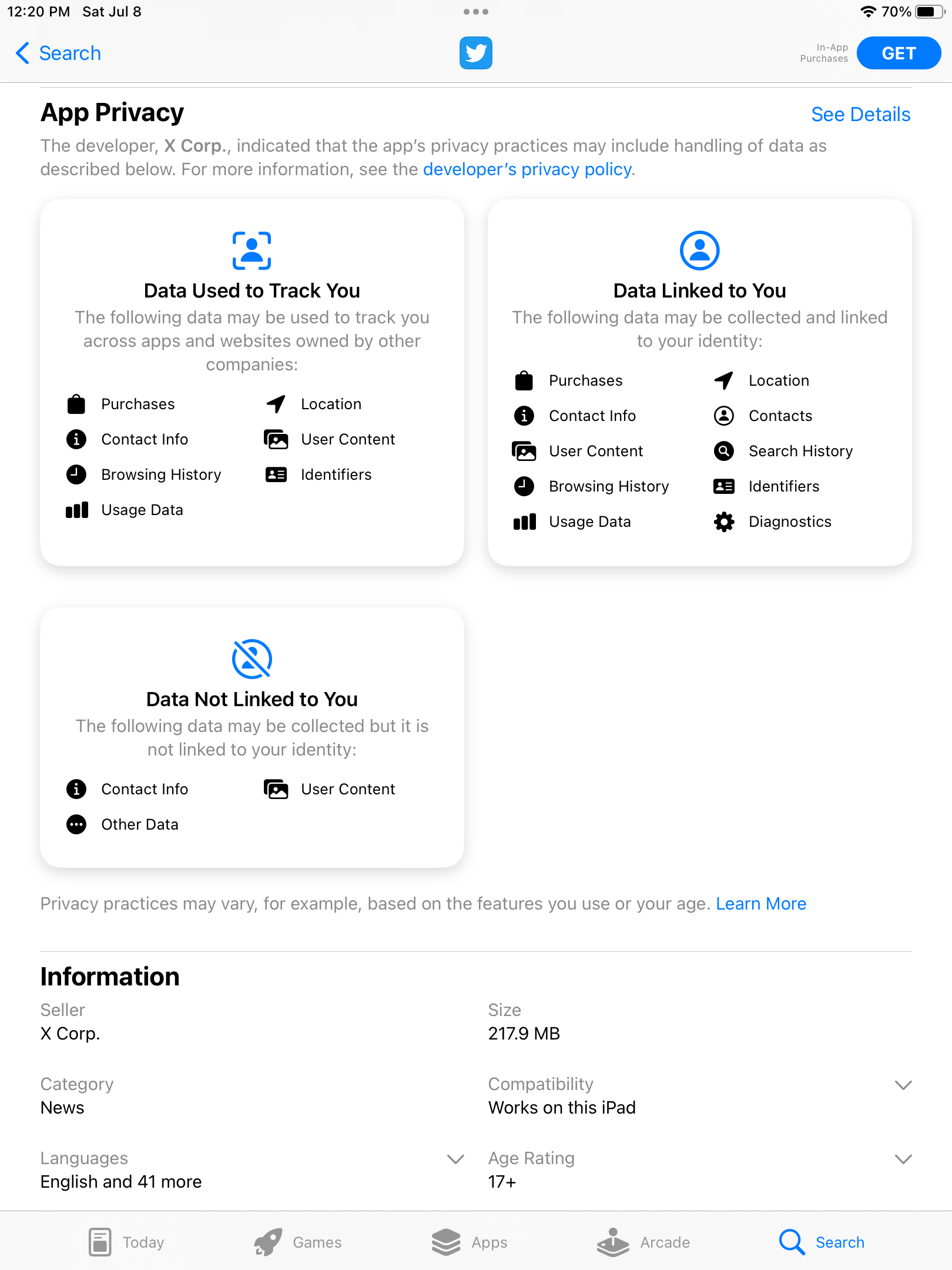
Task: Tap the Other Data ellipsis icon
Action: click(76, 824)
